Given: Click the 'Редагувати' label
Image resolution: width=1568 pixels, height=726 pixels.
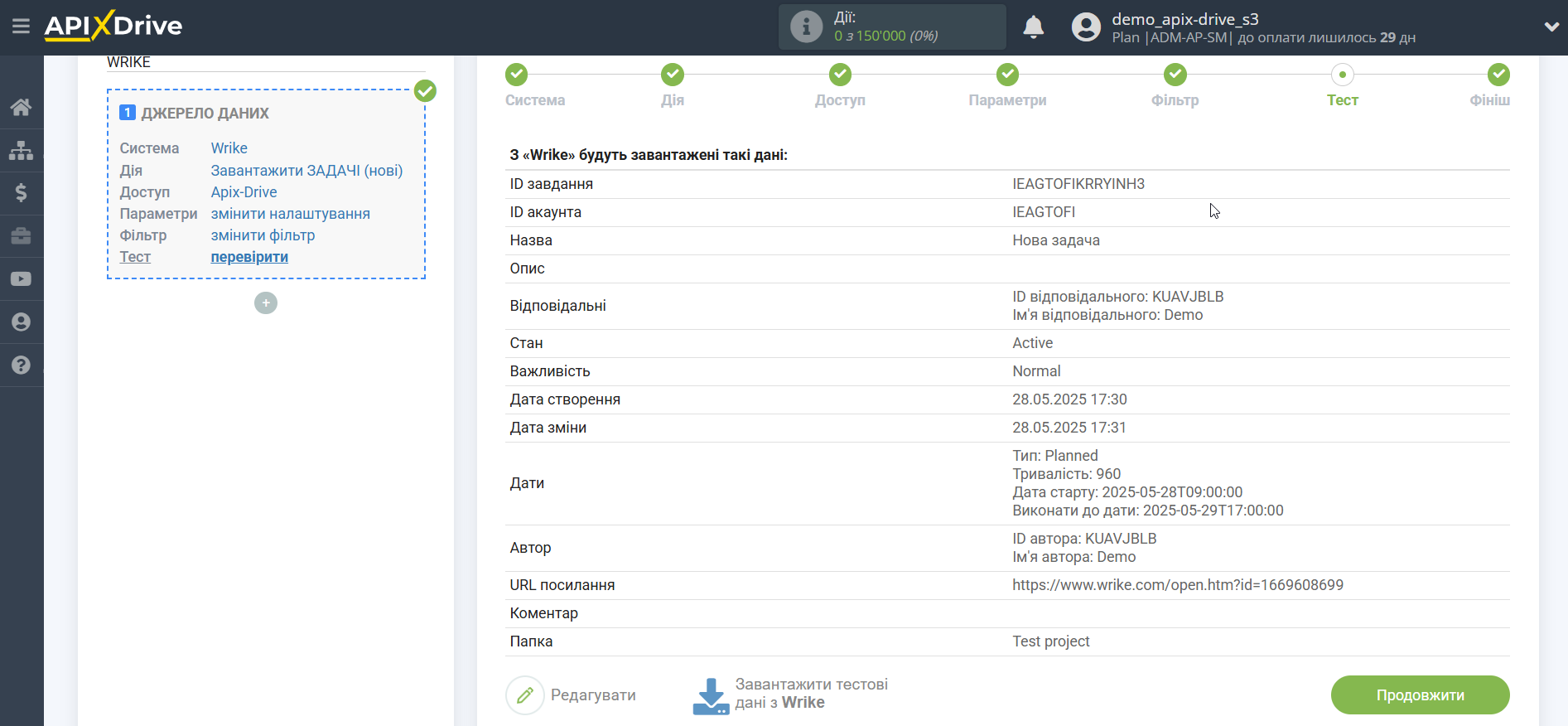Looking at the screenshot, I should point(593,695).
